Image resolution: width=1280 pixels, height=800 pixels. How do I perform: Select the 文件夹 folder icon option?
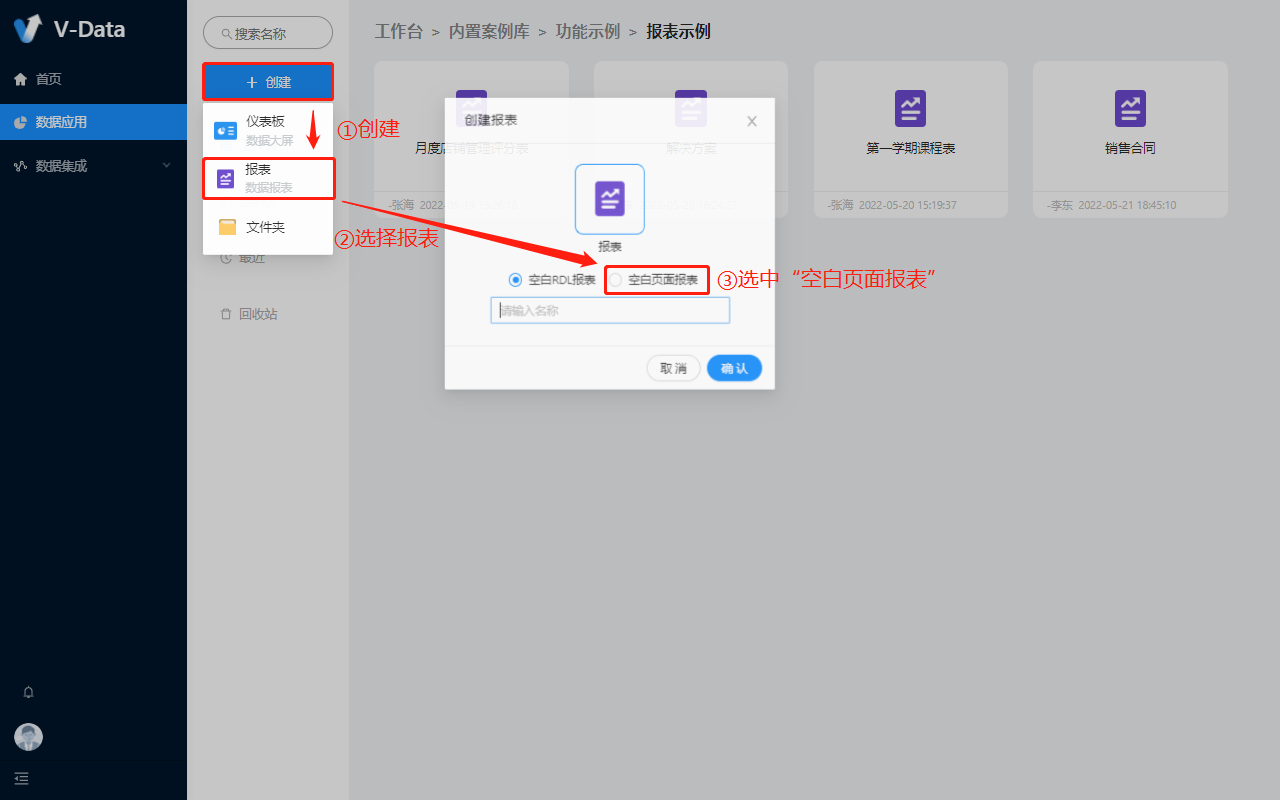click(x=228, y=227)
